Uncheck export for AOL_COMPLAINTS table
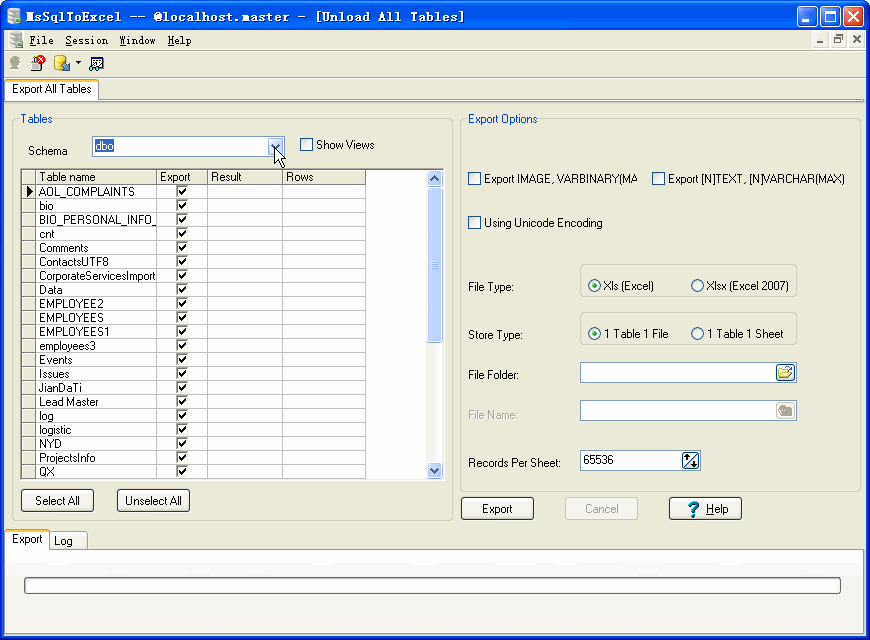The width and height of the screenshot is (870, 640). (181, 192)
